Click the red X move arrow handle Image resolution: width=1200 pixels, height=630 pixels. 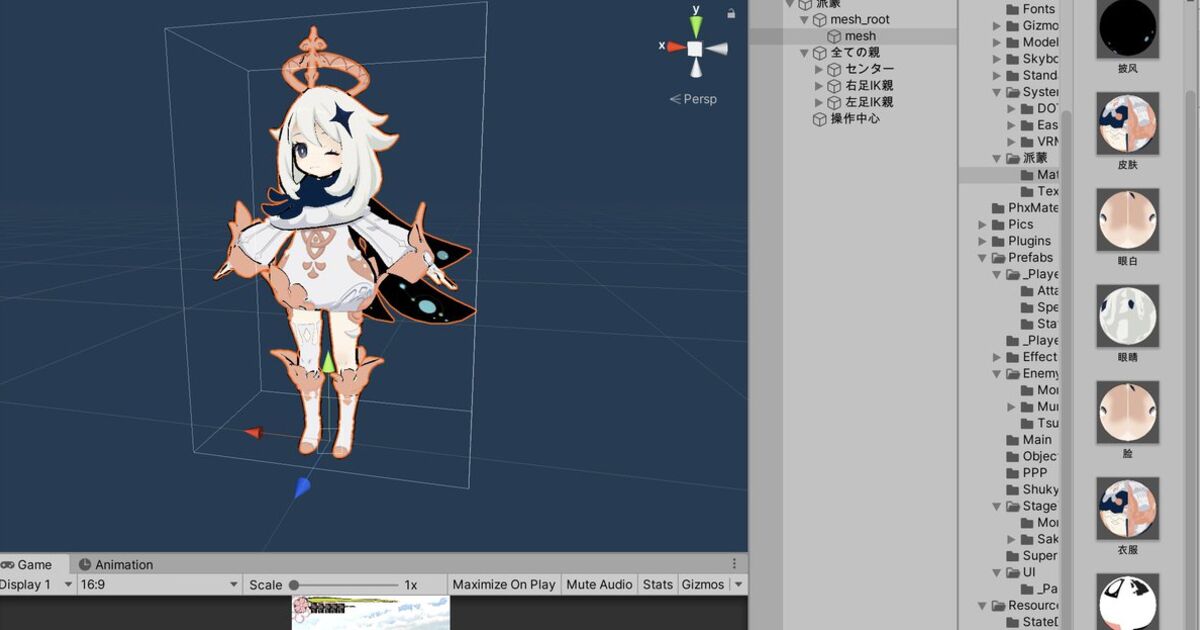point(254,433)
